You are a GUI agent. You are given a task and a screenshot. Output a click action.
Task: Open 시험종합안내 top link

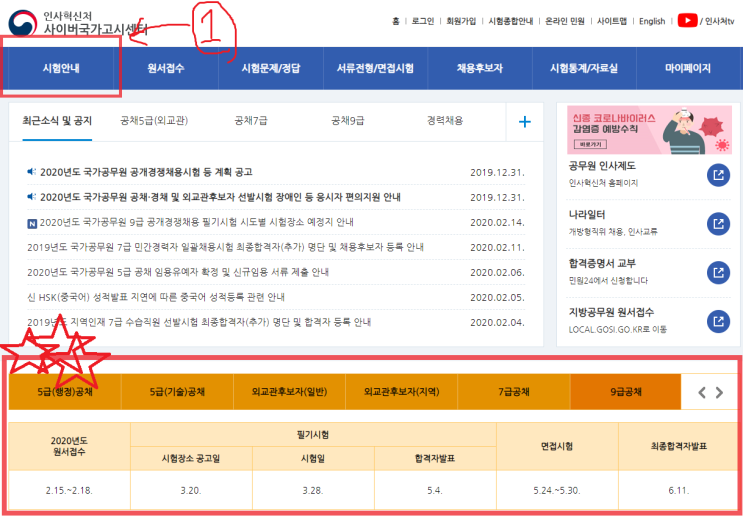click(510, 21)
